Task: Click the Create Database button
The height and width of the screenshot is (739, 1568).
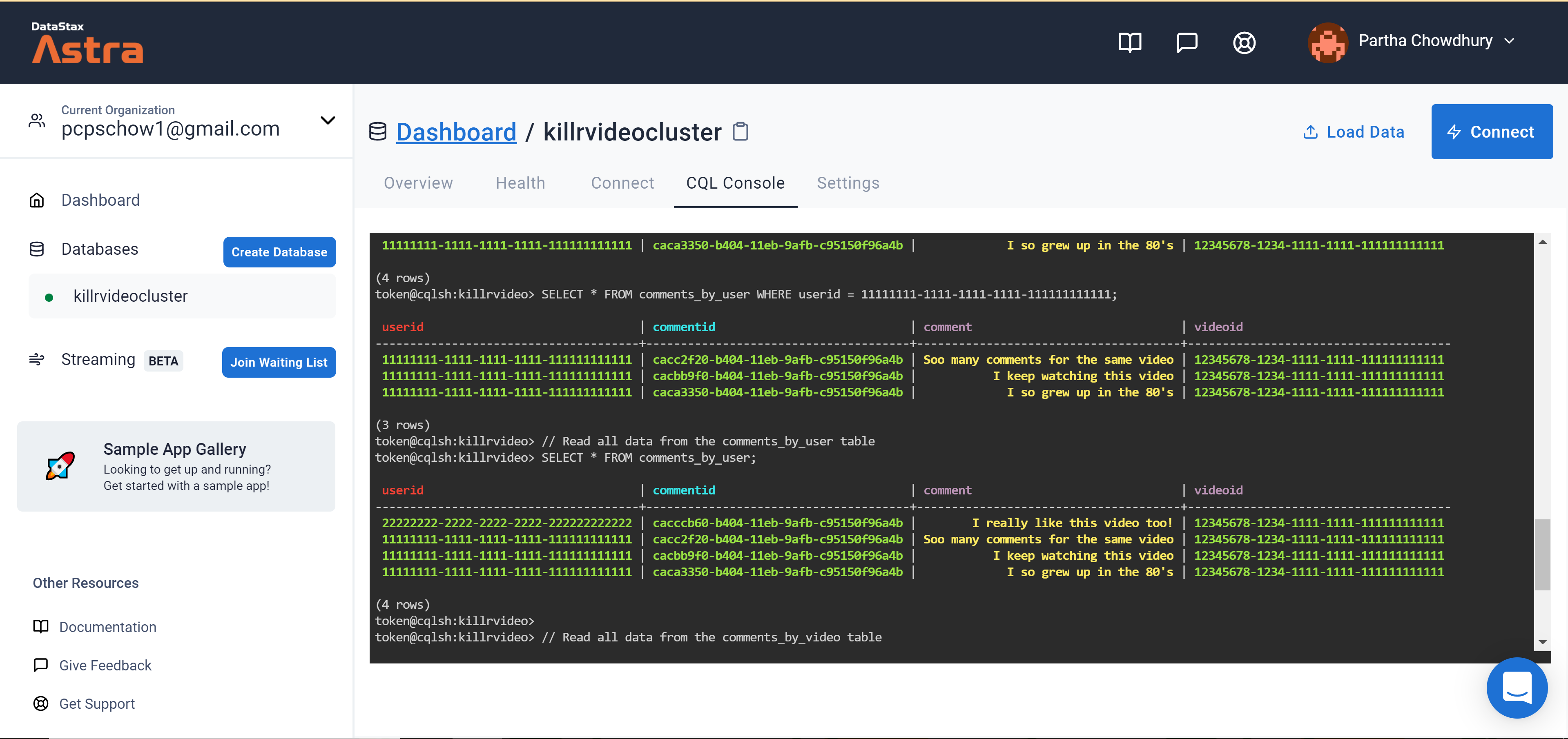Action: coord(279,252)
